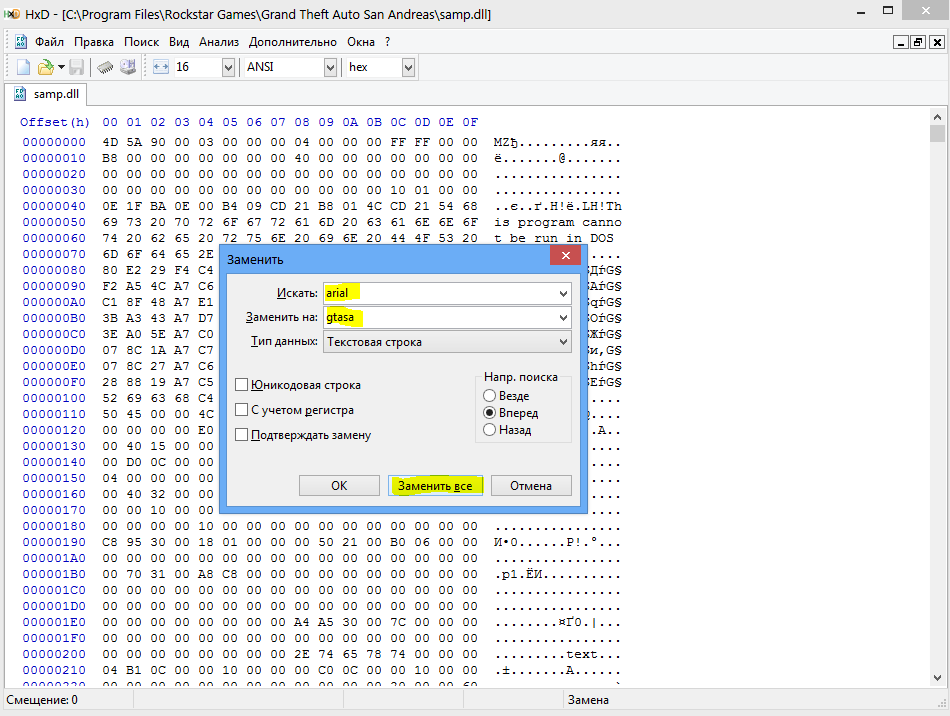Open the ? help menu
The height and width of the screenshot is (716, 950).
[x=388, y=42]
